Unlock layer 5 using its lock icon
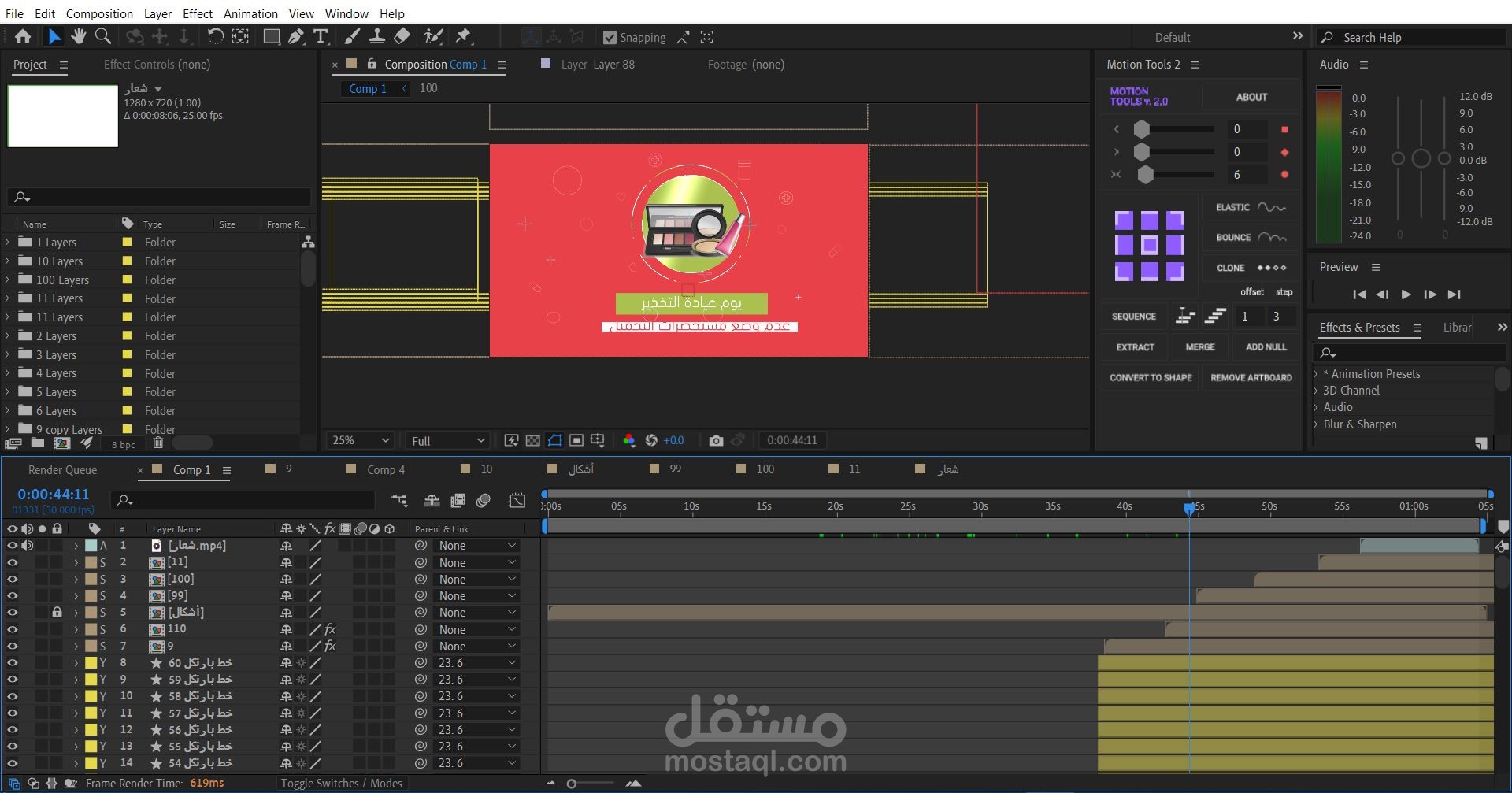 [57, 612]
